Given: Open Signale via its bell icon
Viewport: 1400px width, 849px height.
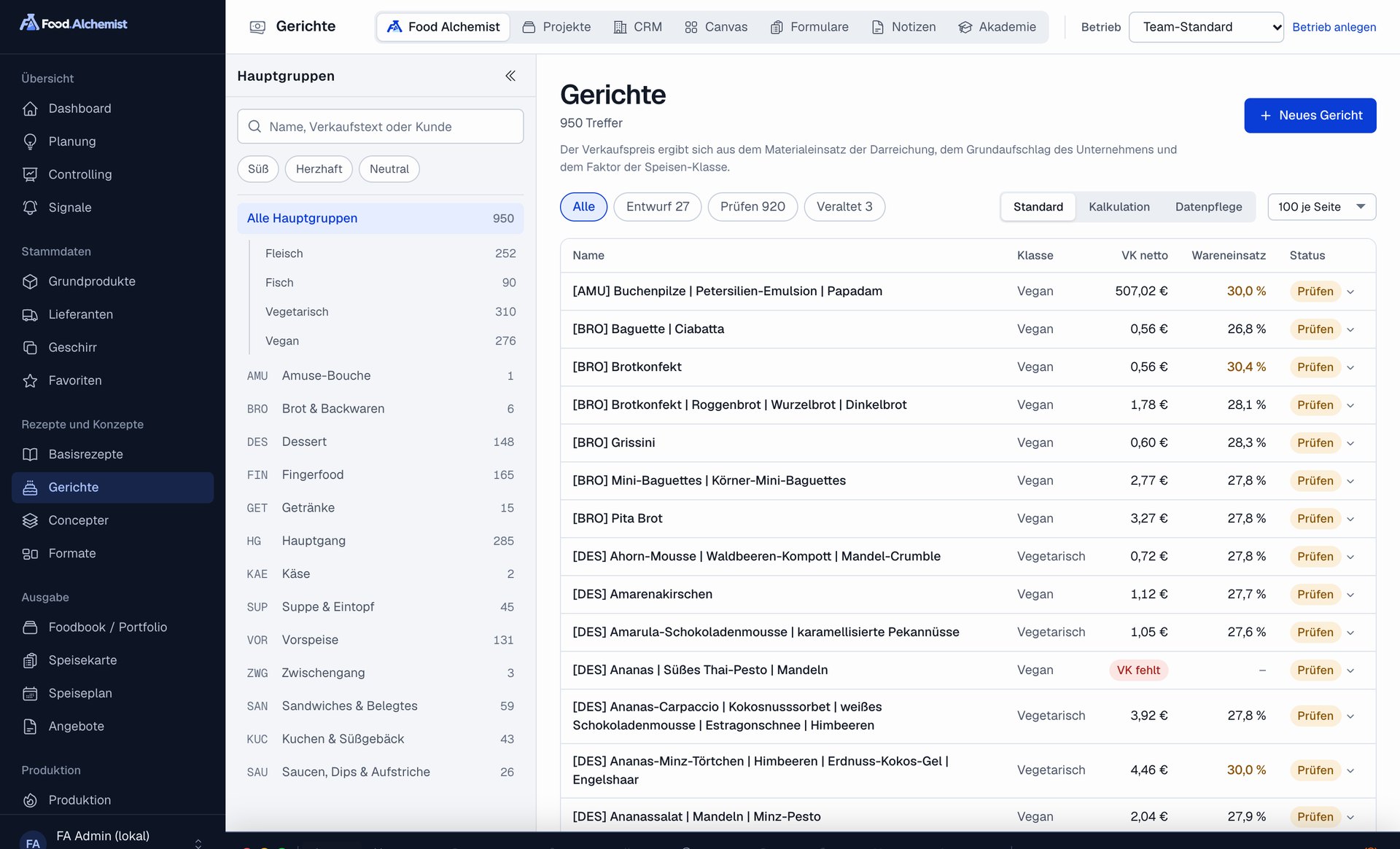Looking at the screenshot, I should (30, 208).
